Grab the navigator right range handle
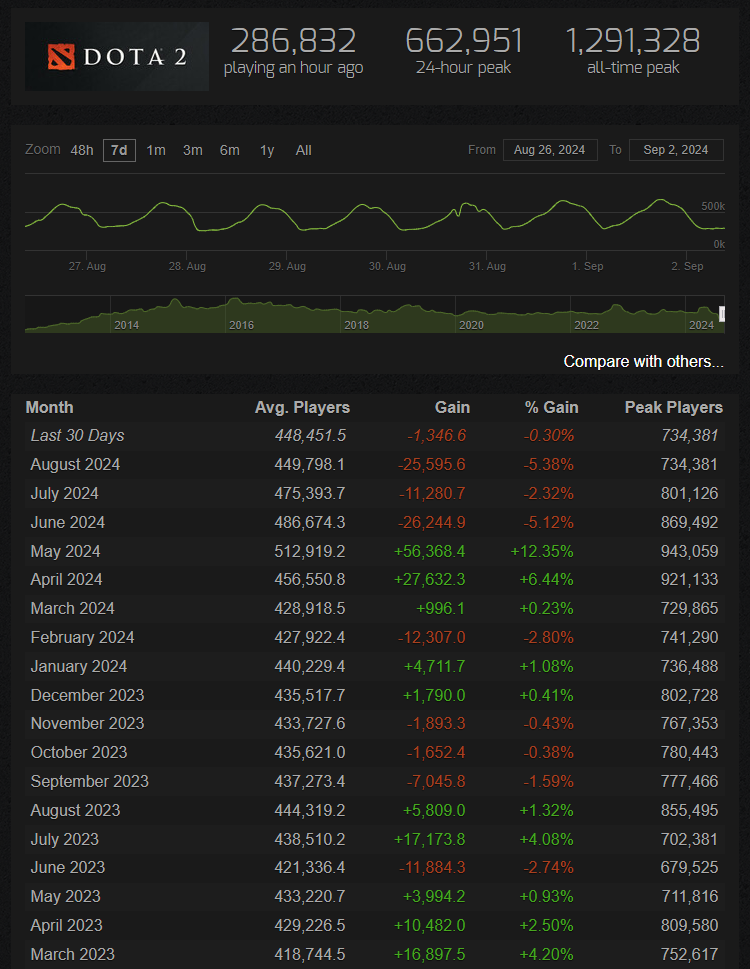The image size is (750, 969). [722, 314]
